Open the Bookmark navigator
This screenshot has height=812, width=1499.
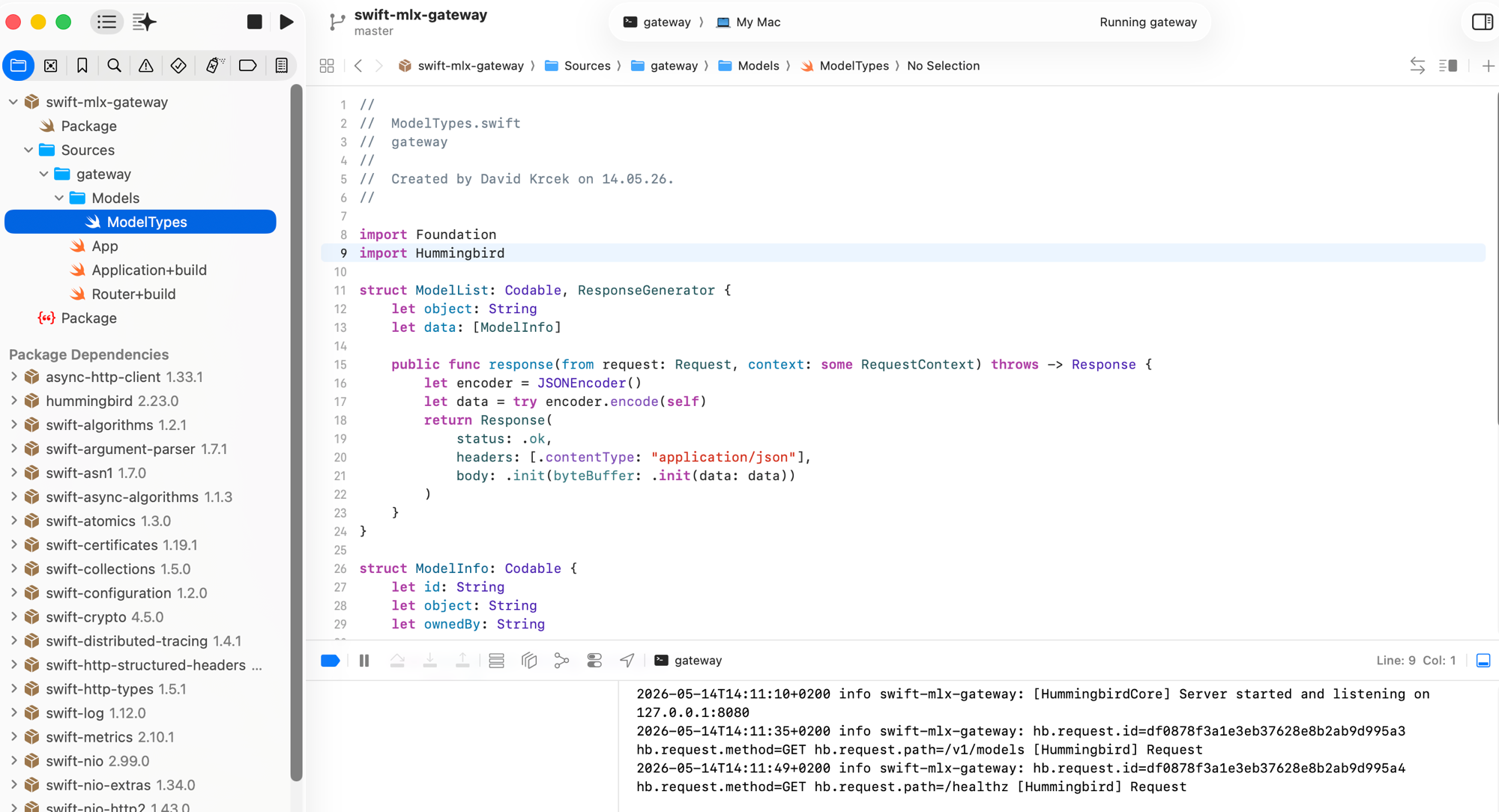(x=82, y=66)
